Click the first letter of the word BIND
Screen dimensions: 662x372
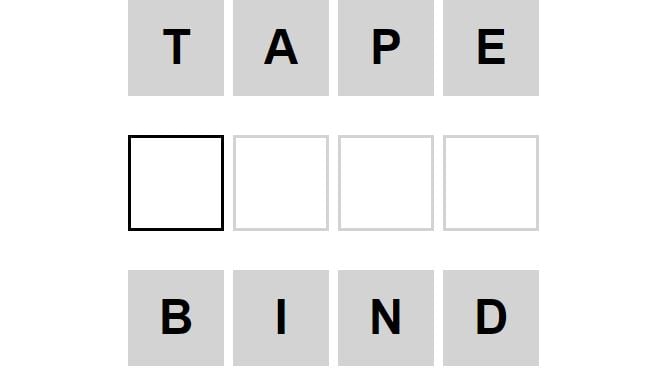pyautogui.click(x=176, y=318)
